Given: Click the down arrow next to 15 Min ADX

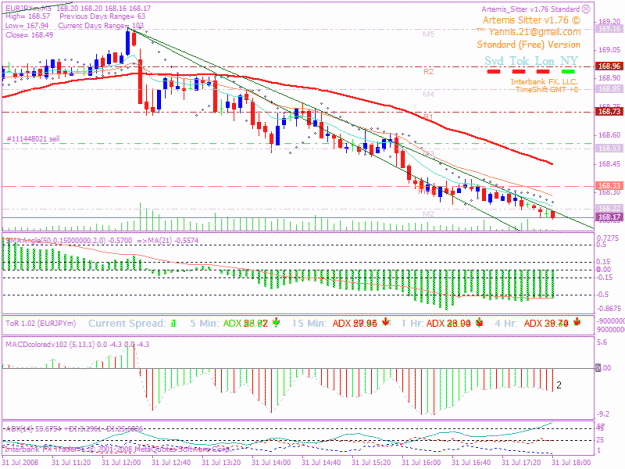Looking at the screenshot, I should click(x=386, y=322).
